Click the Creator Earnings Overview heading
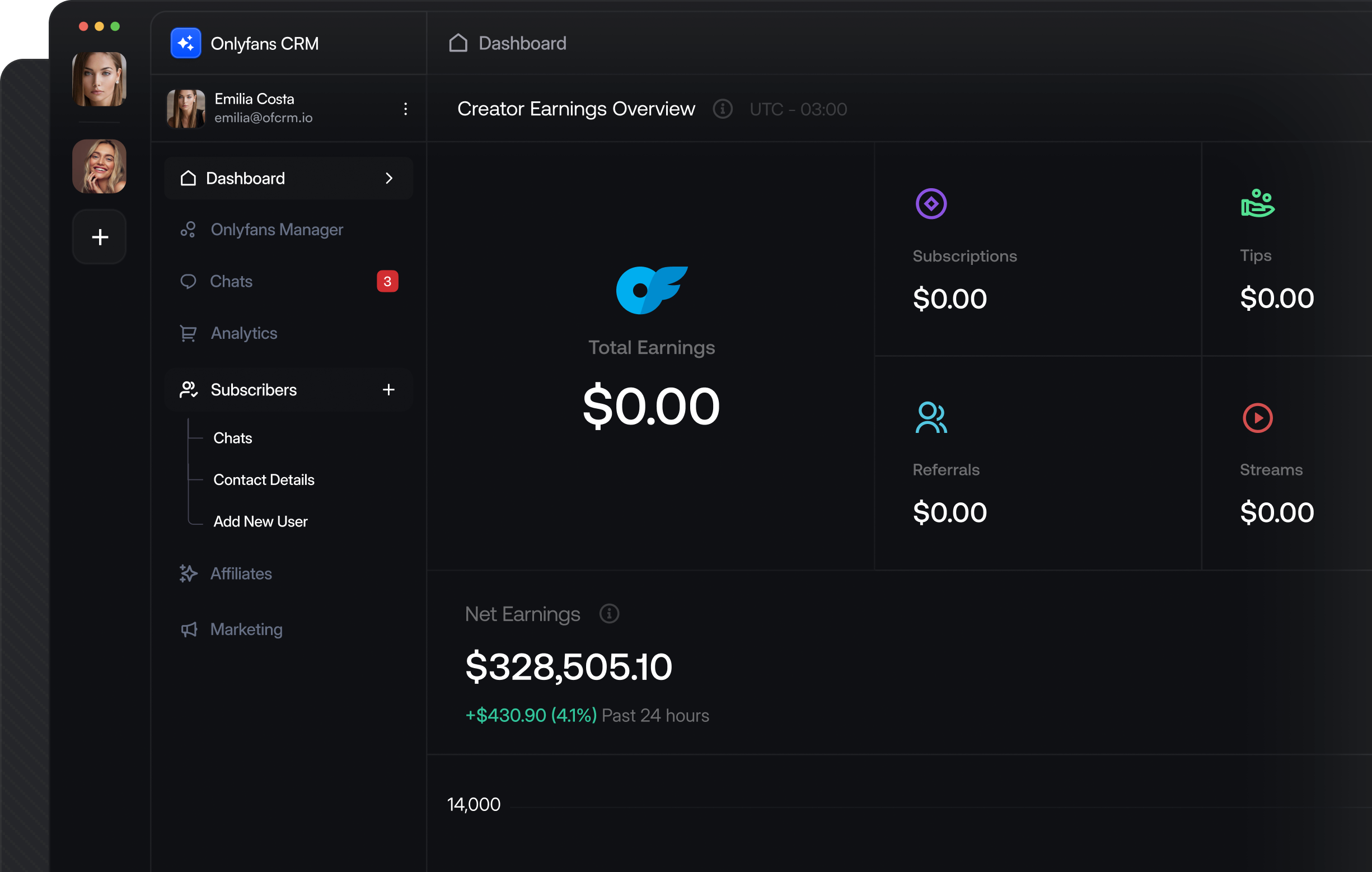 (x=576, y=109)
